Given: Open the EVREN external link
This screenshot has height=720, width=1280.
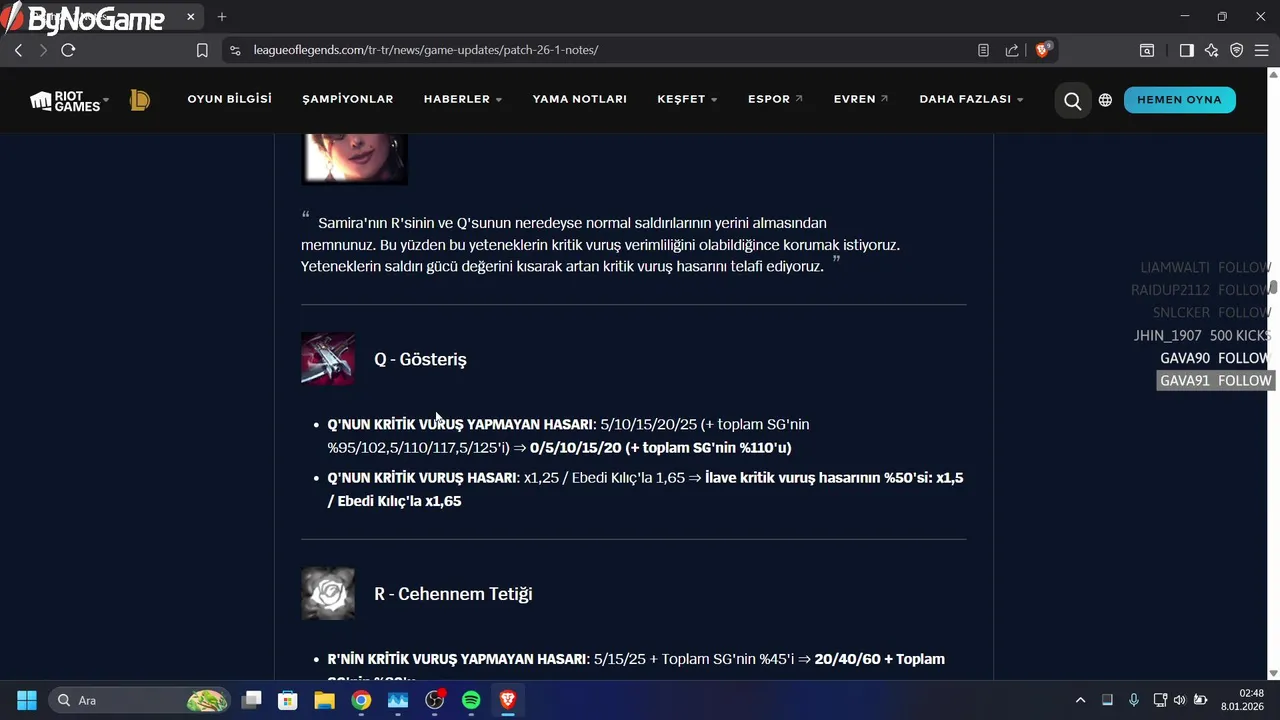Looking at the screenshot, I should coord(861,99).
